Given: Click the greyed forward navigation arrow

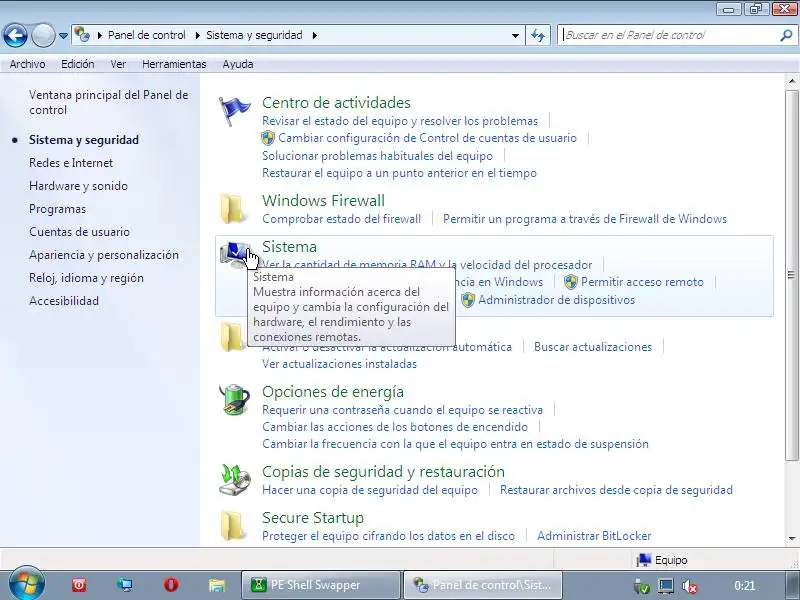Looking at the screenshot, I should [x=43, y=36].
